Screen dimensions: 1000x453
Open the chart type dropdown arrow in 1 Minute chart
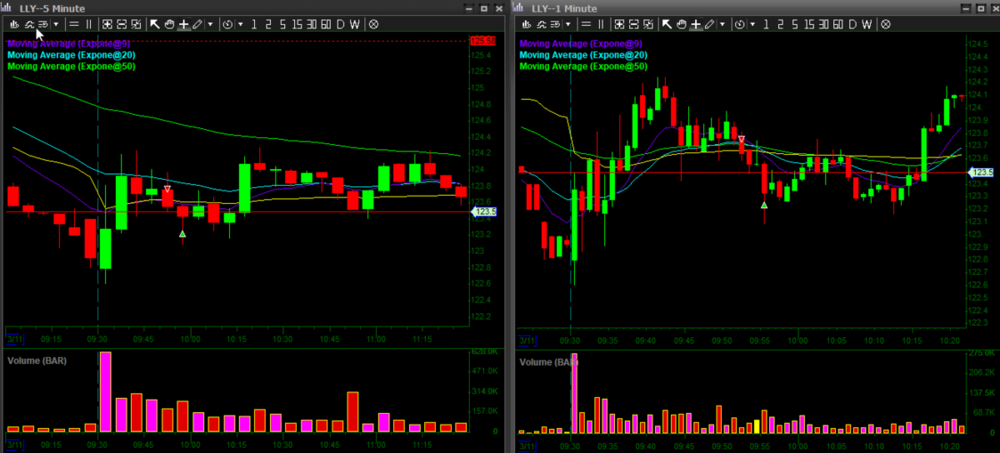coord(568,23)
